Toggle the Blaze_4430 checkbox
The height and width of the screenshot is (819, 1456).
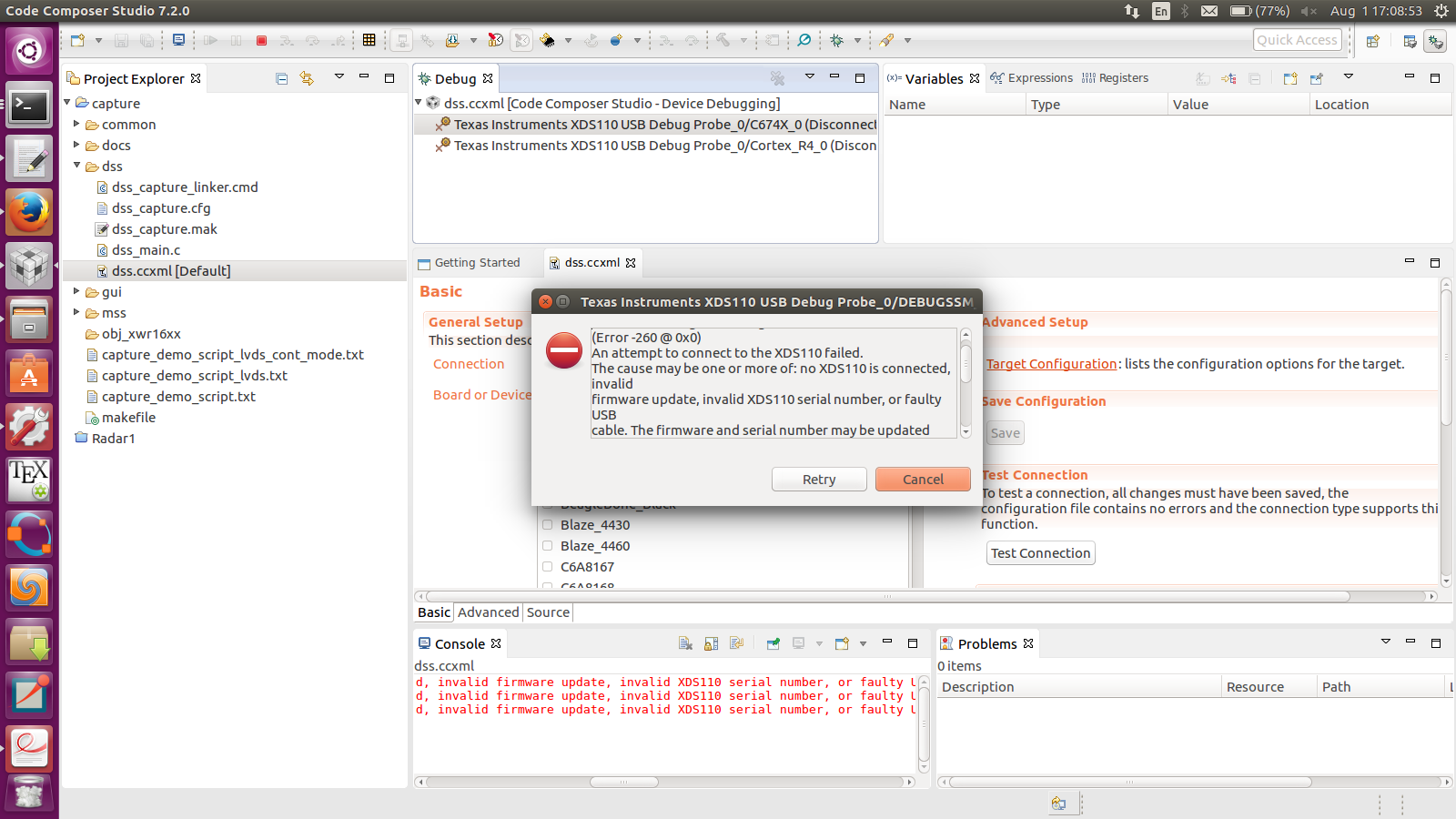547,525
